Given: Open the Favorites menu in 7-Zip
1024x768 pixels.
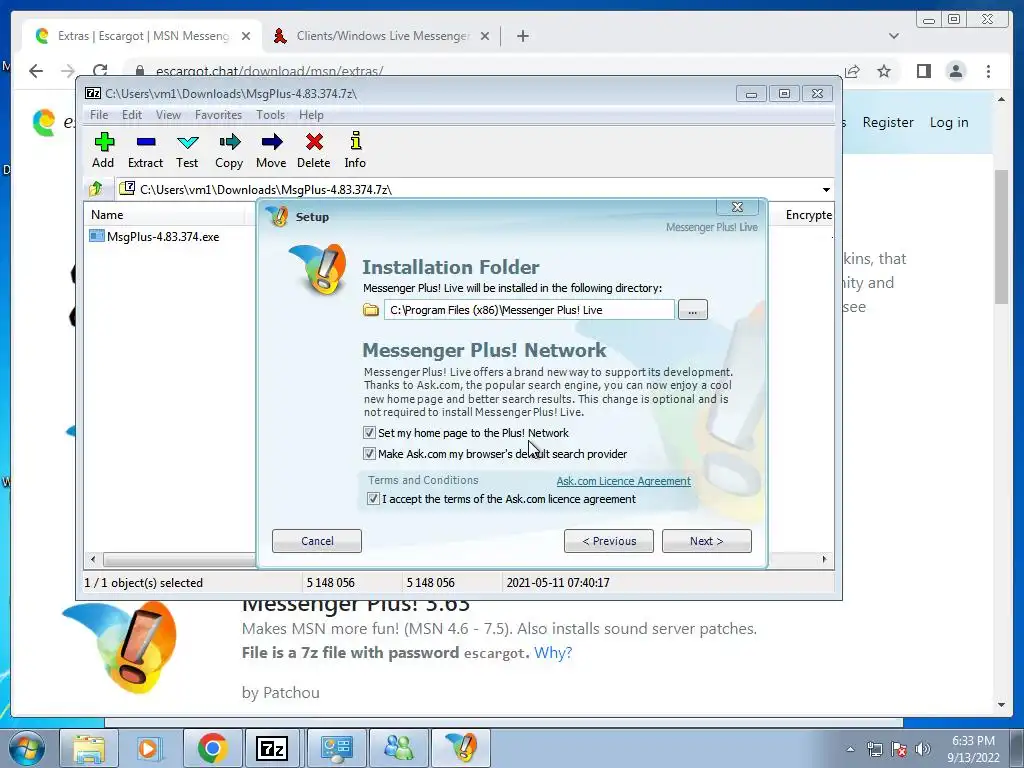Looking at the screenshot, I should 218,115.
